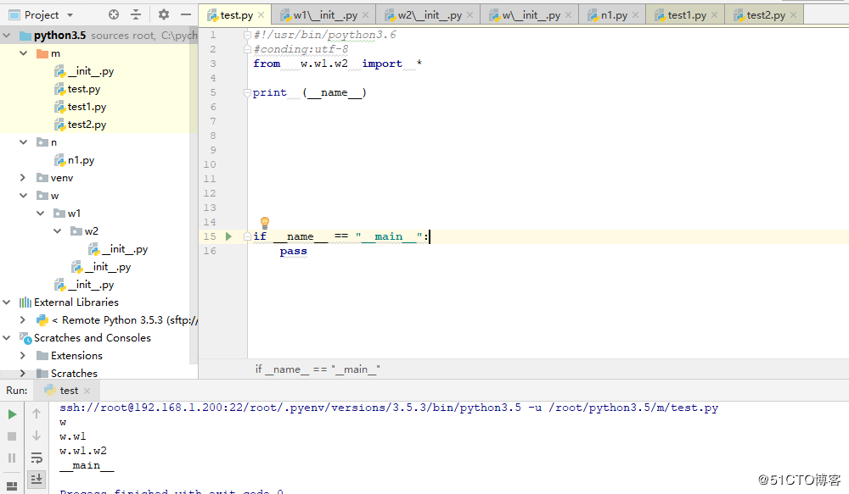The height and width of the screenshot is (494, 849).
Task: Collapse the w folder
Action: (23, 196)
